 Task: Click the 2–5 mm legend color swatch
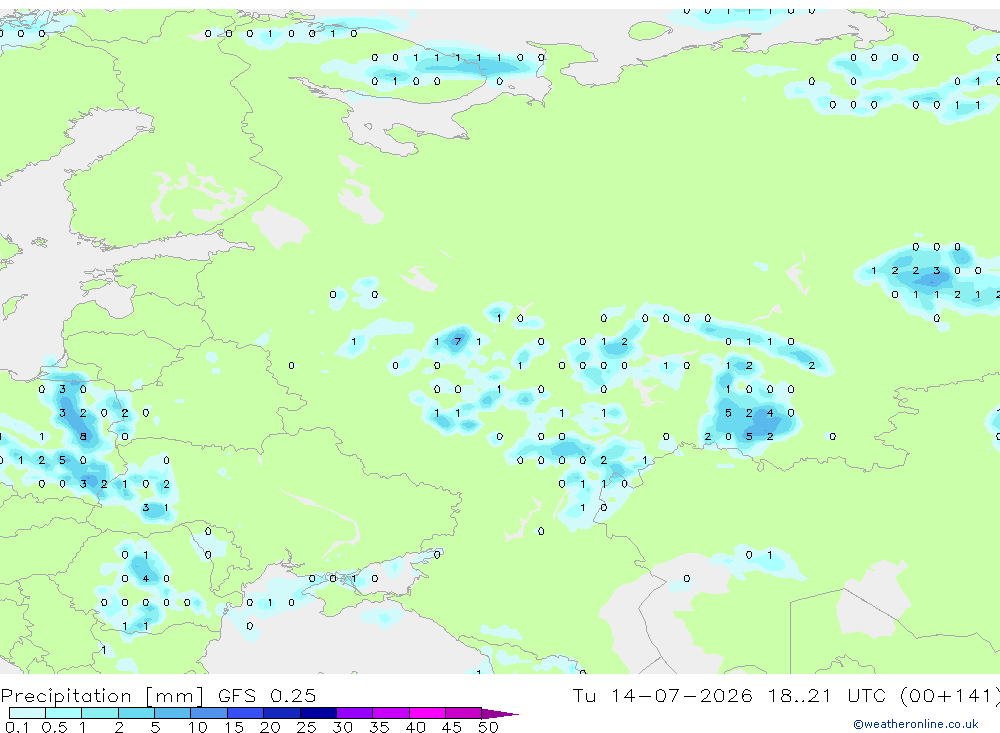pos(136,713)
